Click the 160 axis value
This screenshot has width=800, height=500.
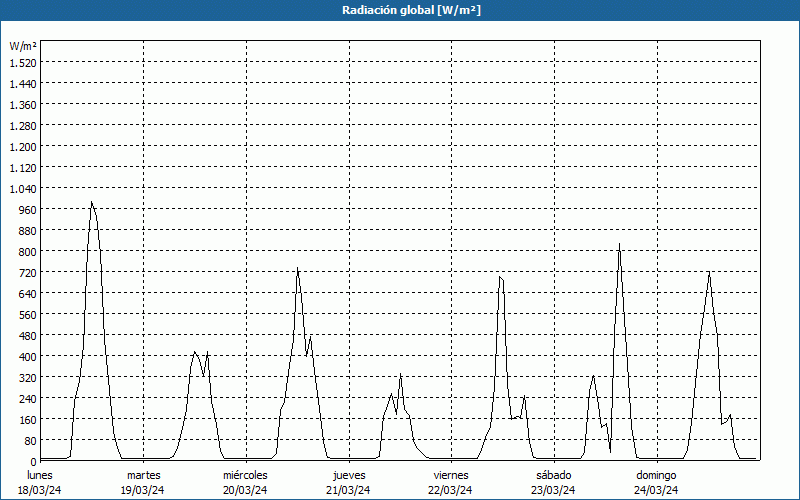[x=28, y=420]
